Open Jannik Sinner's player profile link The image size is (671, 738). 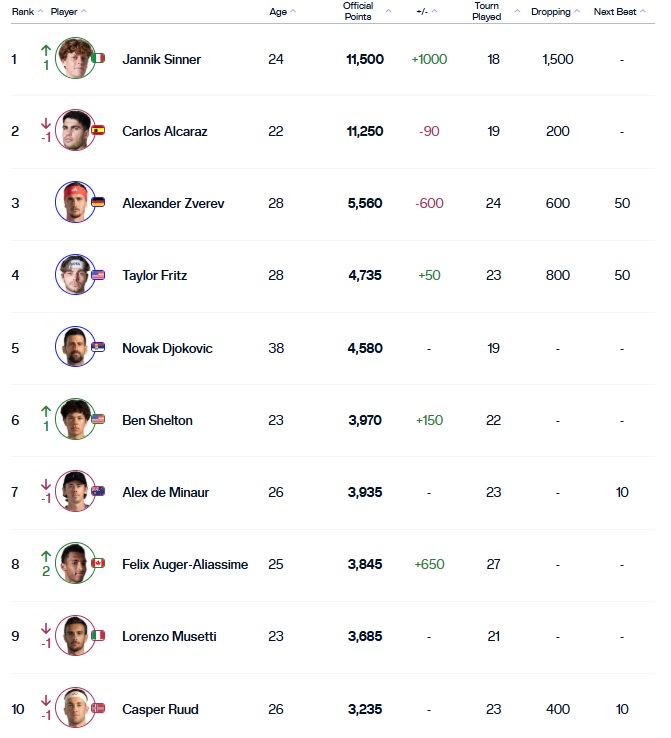click(x=161, y=59)
